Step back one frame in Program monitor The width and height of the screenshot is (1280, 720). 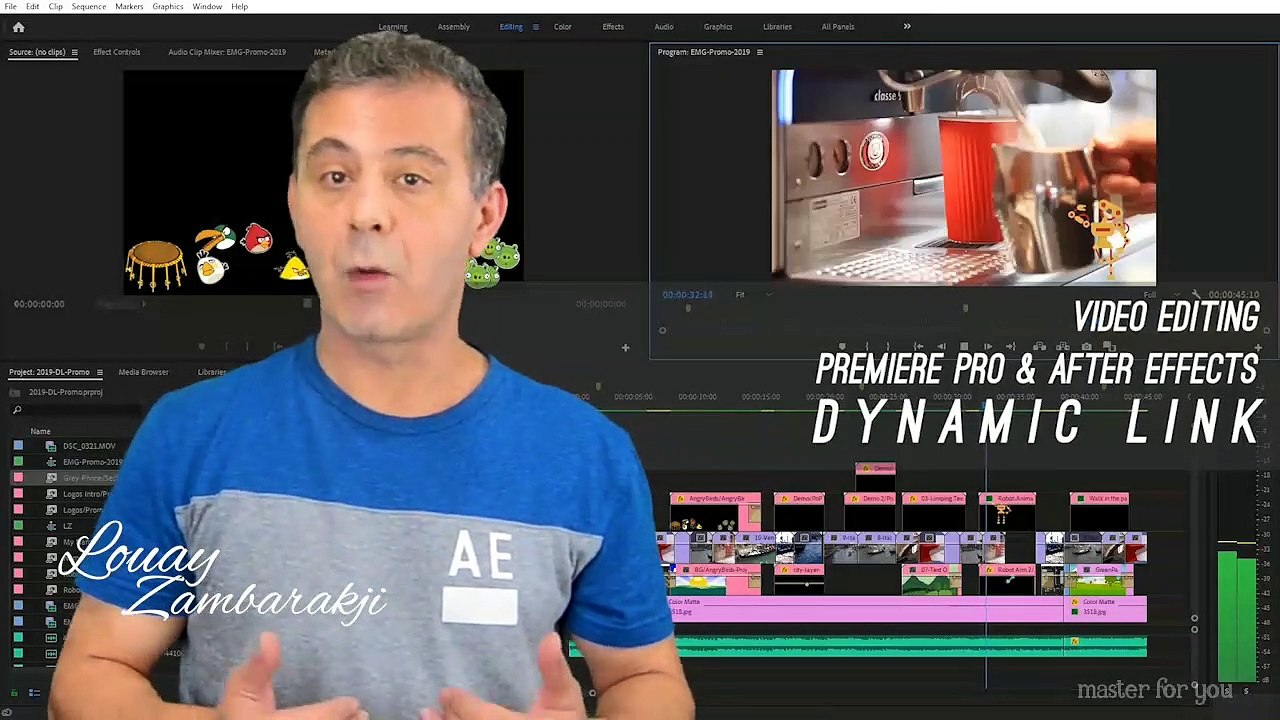[x=939, y=347]
